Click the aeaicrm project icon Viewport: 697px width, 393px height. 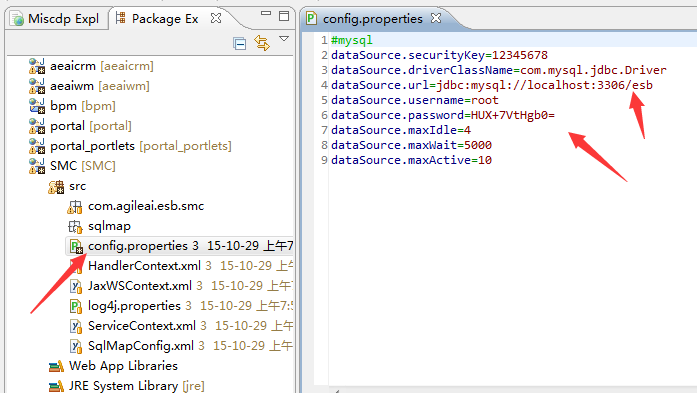point(37,66)
